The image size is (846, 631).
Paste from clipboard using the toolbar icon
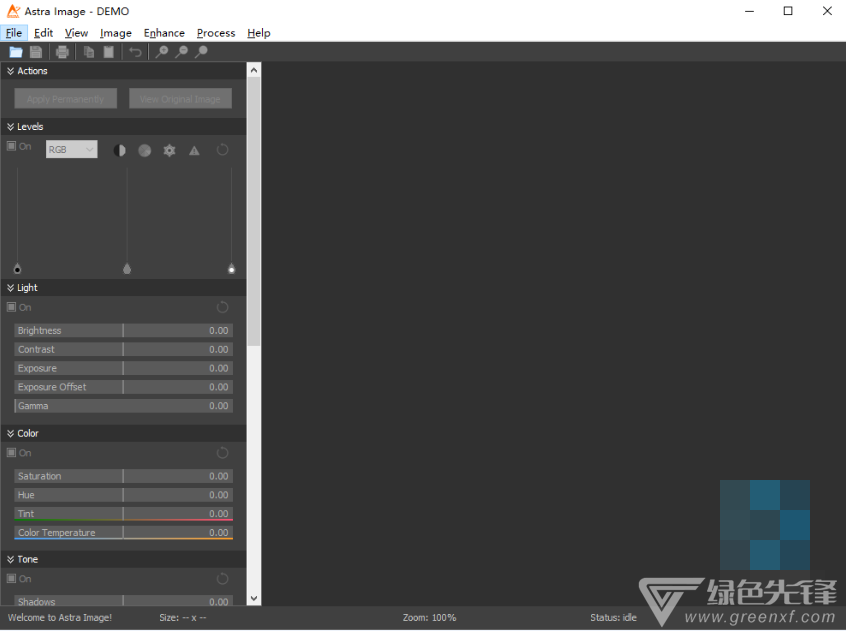tap(108, 52)
